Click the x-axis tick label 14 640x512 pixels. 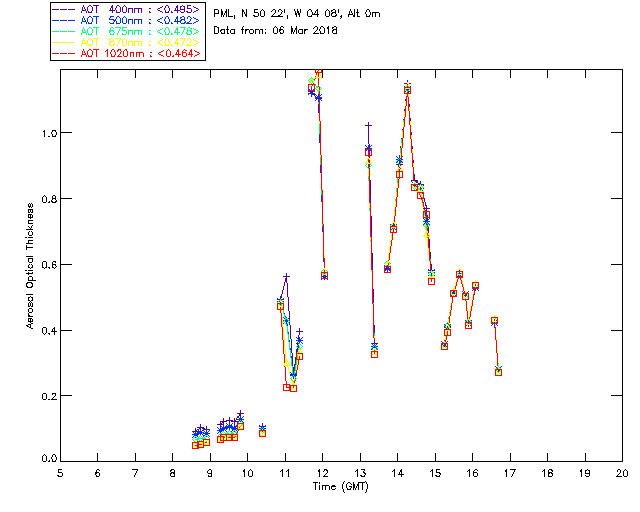coord(398,473)
